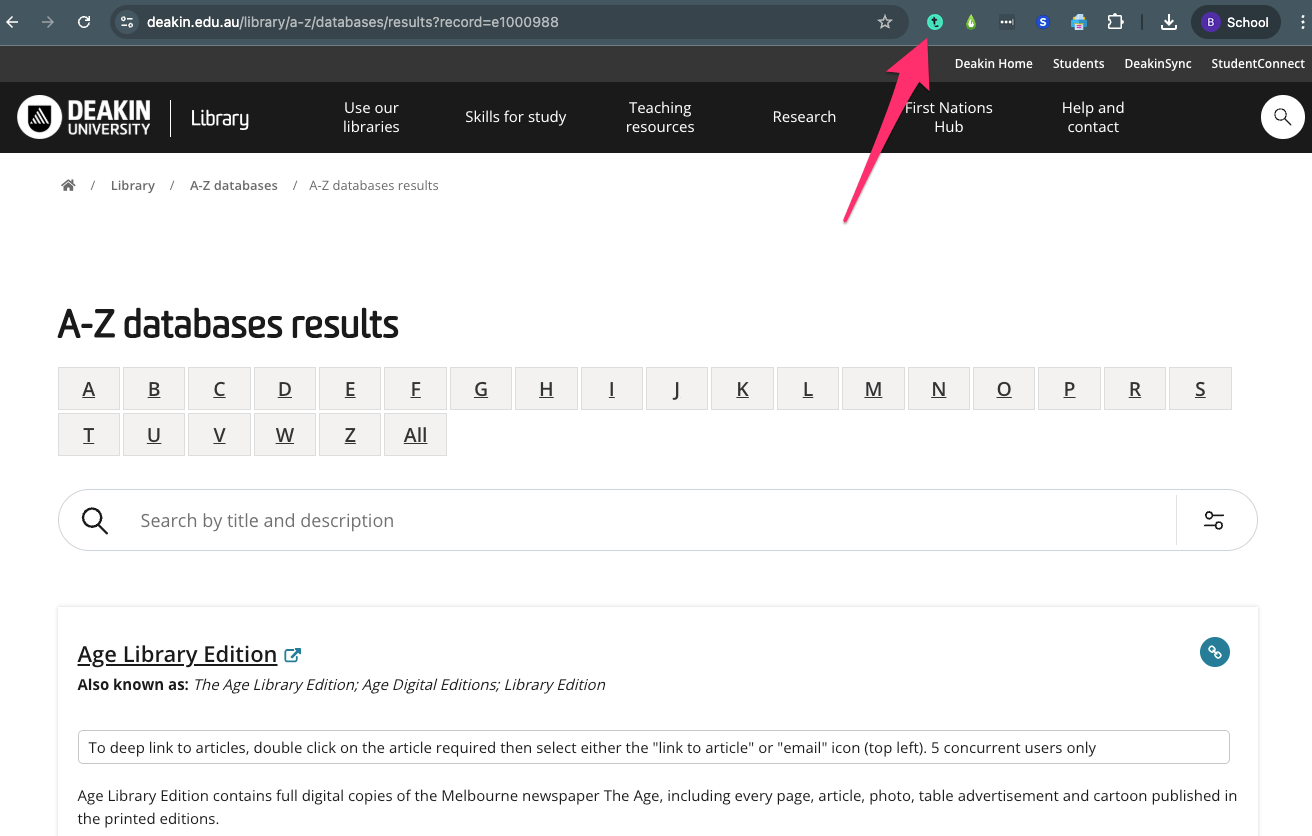The width and height of the screenshot is (1312, 836).
Task: Reload the page
Action: pos(84,22)
